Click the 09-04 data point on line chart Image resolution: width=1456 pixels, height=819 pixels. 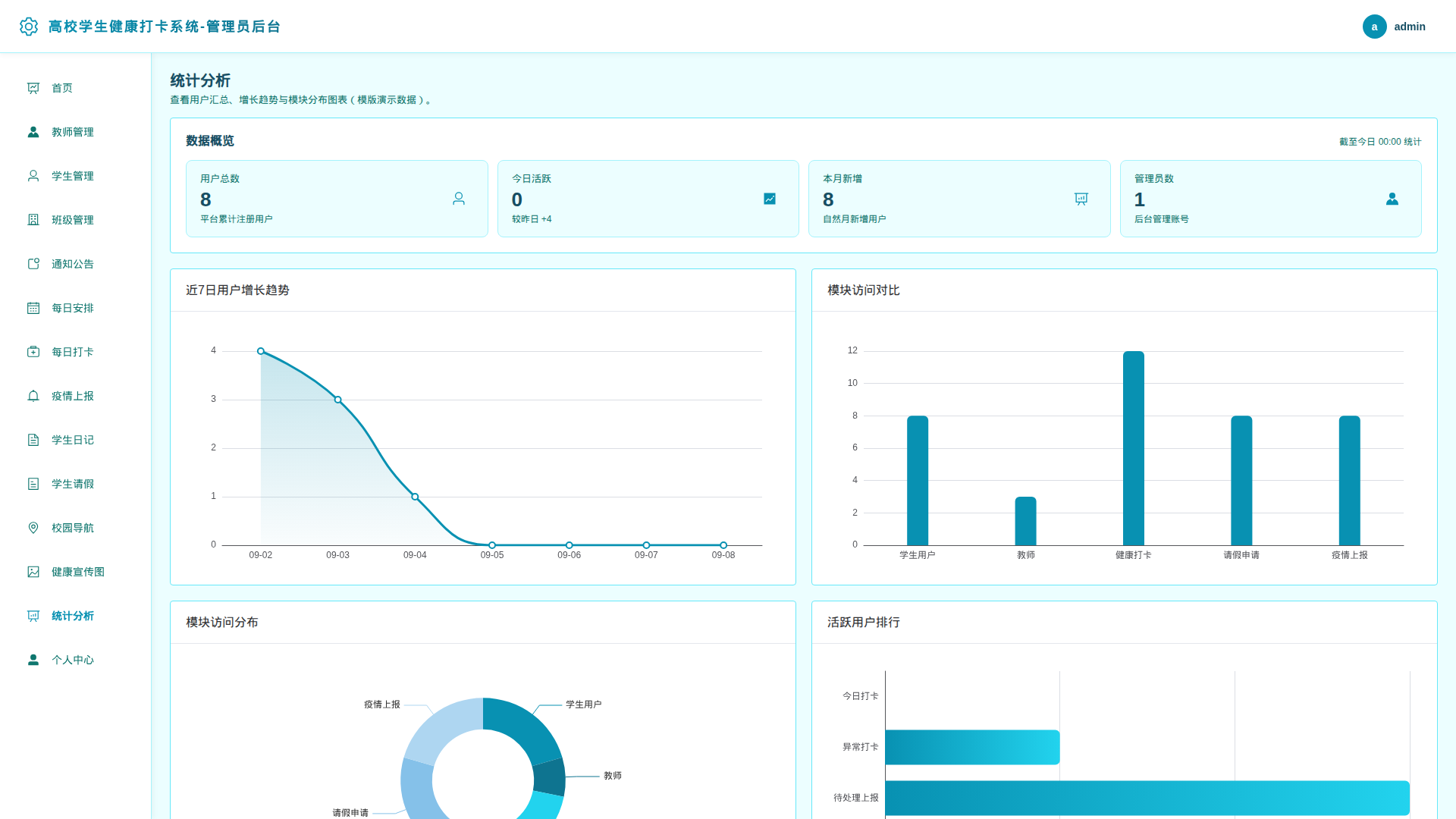(x=415, y=497)
